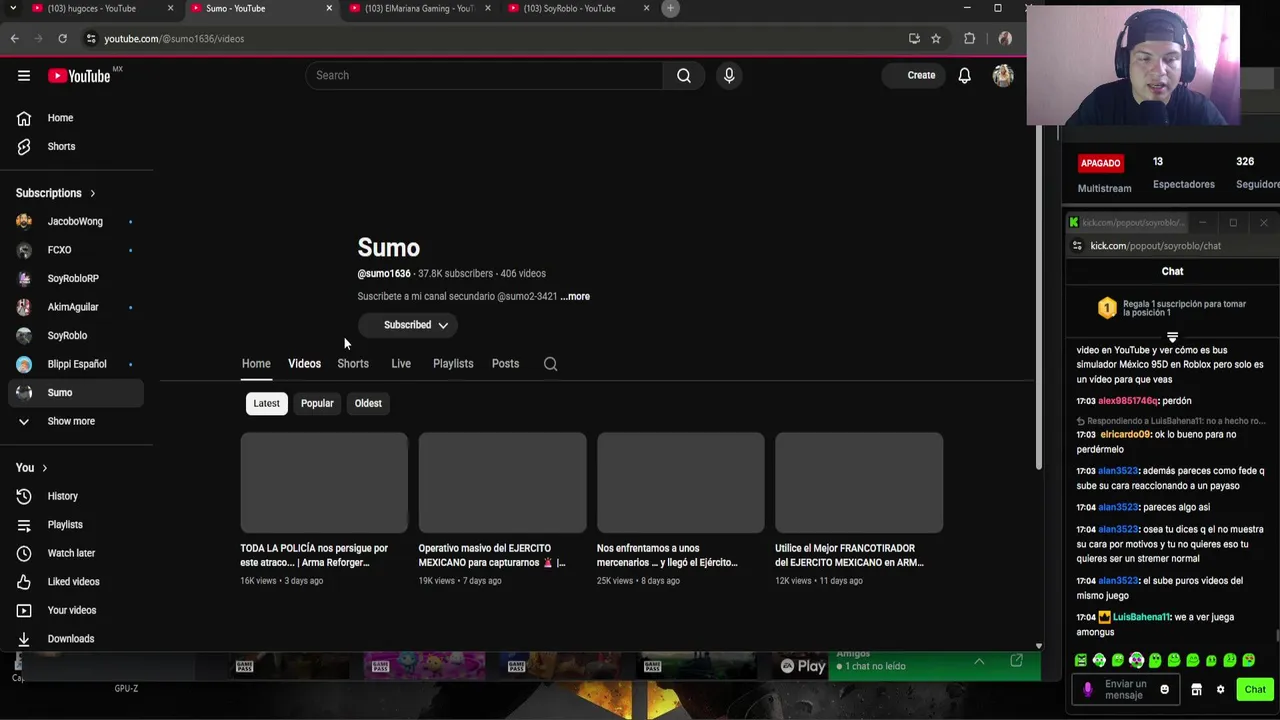Click the Create button
Screen dimensions: 1280x720
click(x=914, y=75)
